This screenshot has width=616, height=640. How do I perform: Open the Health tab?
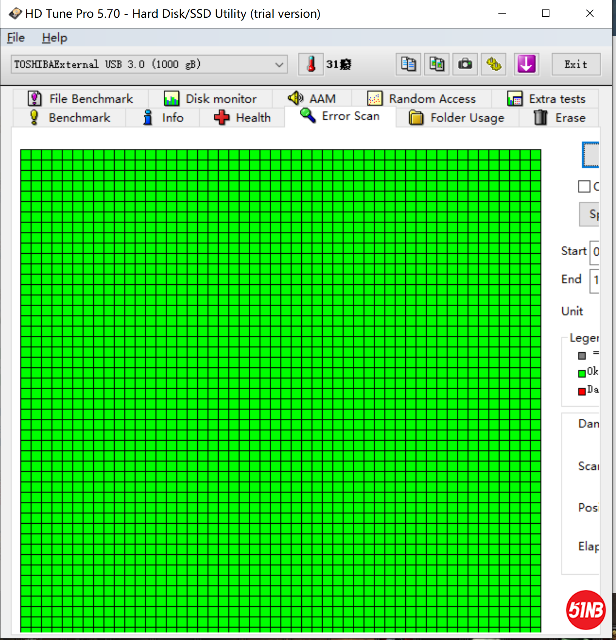click(242, 118)
